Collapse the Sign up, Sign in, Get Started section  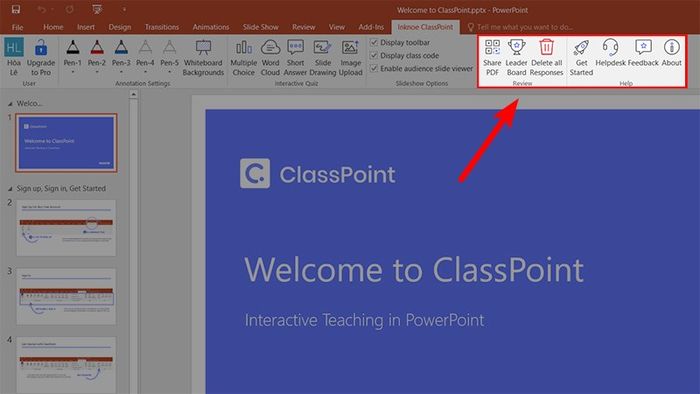(10, 189)
